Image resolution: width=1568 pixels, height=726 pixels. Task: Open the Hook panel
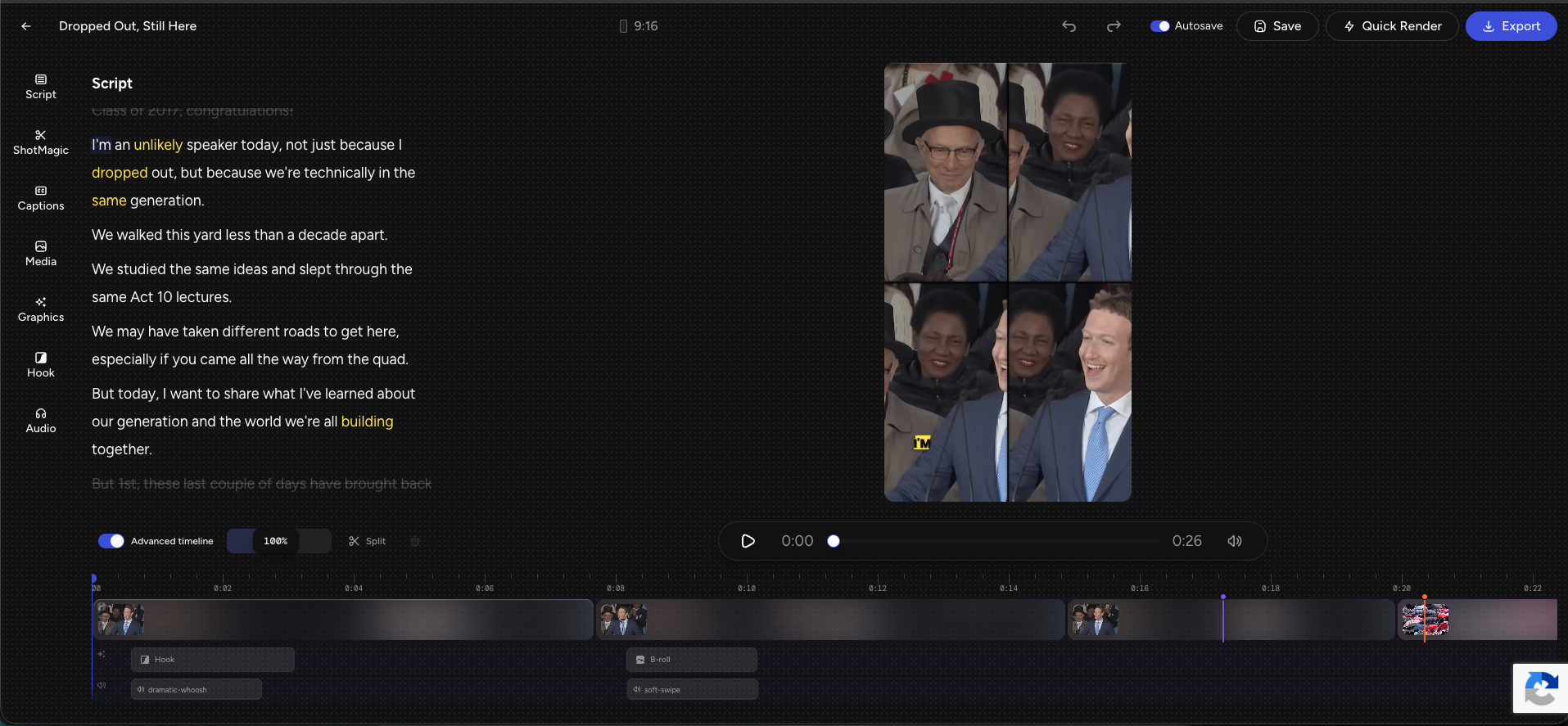[40, 365]
